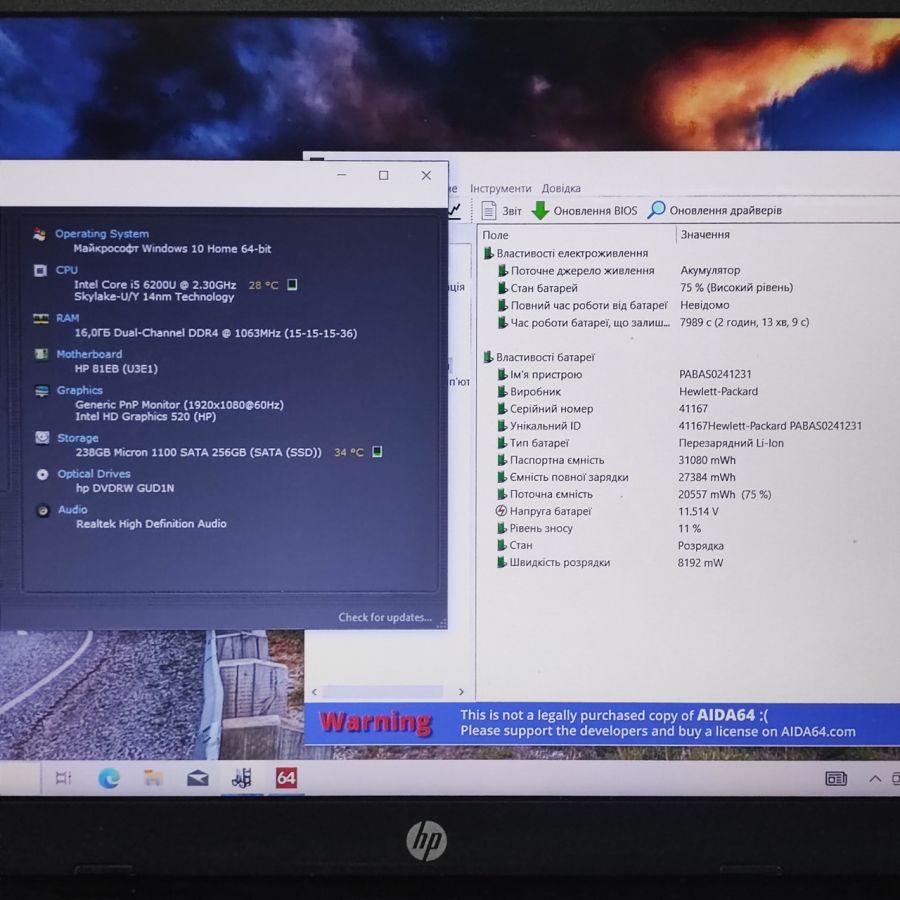Click the Hewlett-Packard manufacturer value
This screenshot has width=900, height=900.
pyautogui.click(x=718, y=391)
